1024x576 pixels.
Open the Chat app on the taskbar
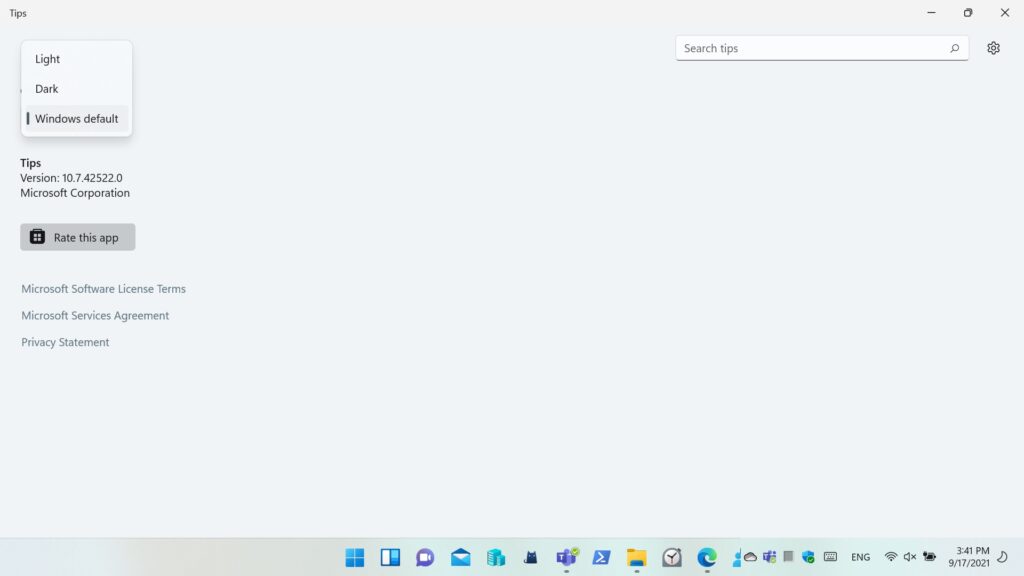(425, 557)
